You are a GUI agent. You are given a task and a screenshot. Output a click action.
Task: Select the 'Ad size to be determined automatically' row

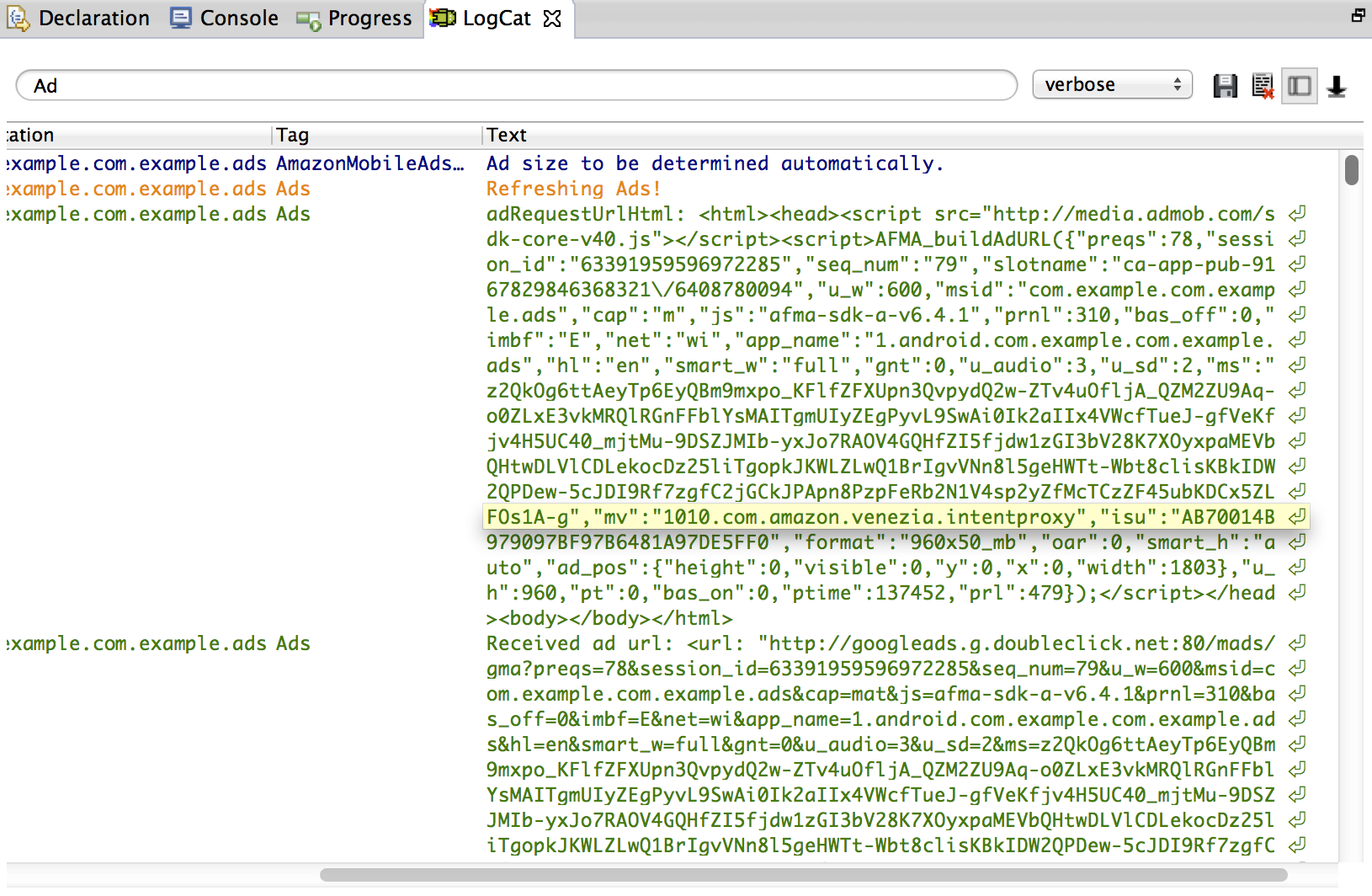(x=715, y=163)
